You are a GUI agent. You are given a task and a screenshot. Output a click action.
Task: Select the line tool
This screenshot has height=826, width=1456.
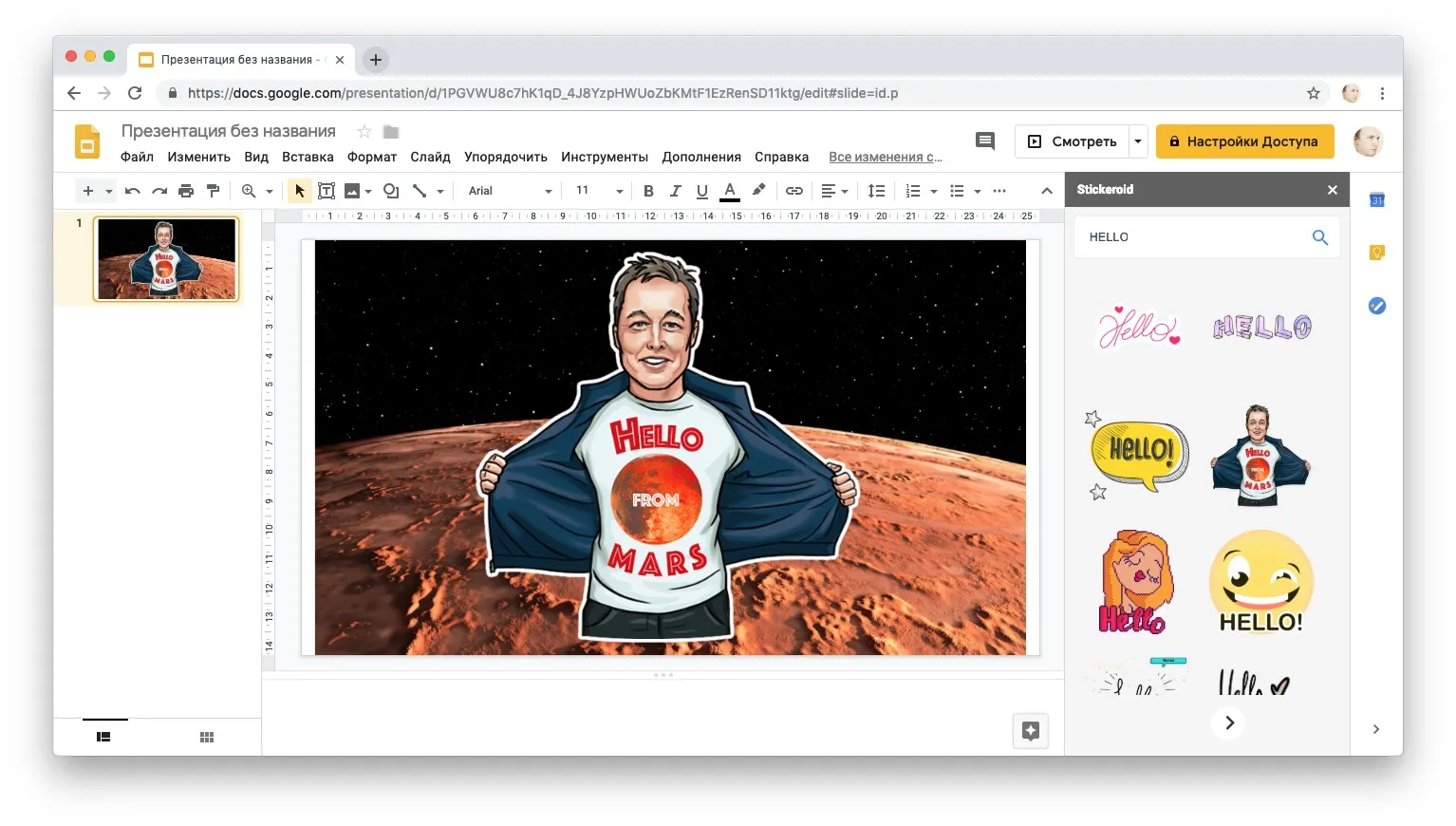(420, 191)
